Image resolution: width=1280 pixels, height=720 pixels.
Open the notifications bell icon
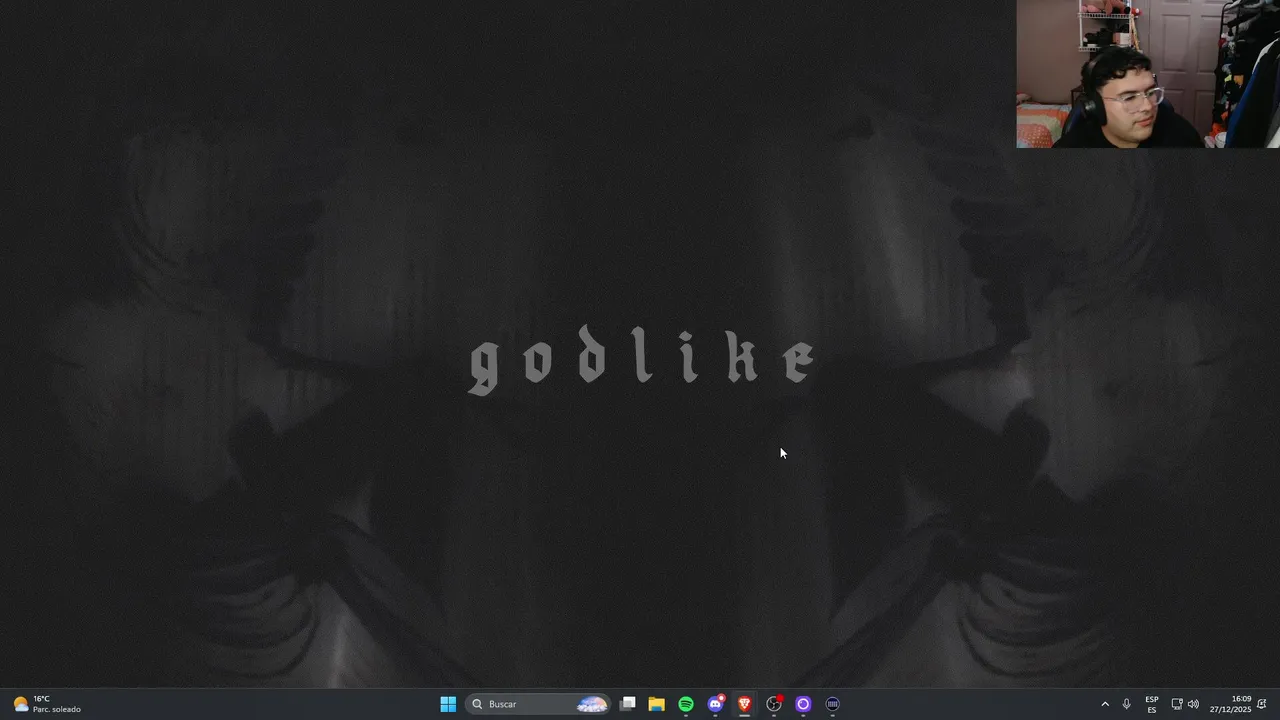click(1262, 704)
